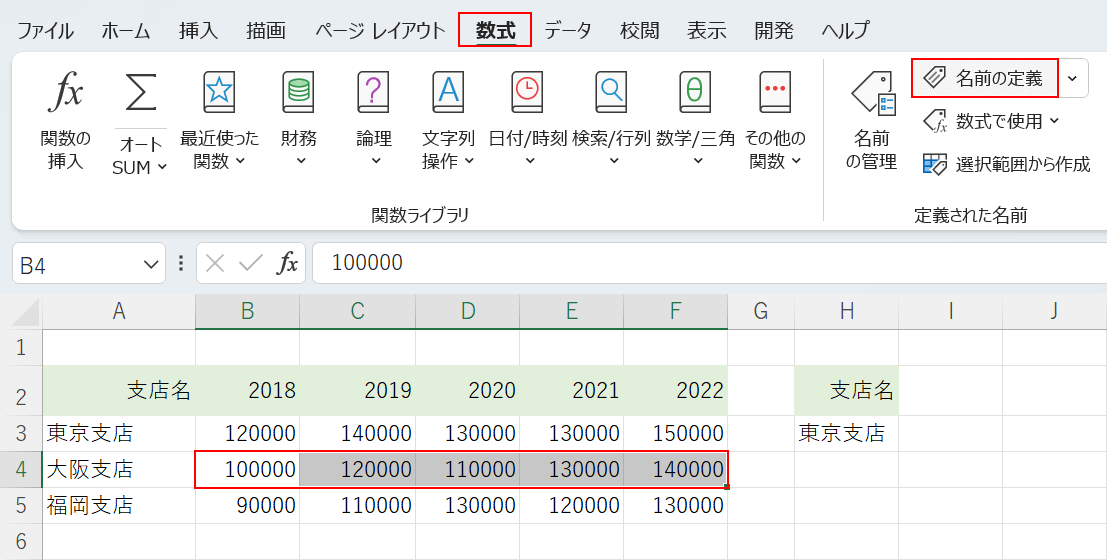The width and height of the screenshot is (1107, 560).
Task: Open the 検索/行列 functions icon
Action: (610, 95)
